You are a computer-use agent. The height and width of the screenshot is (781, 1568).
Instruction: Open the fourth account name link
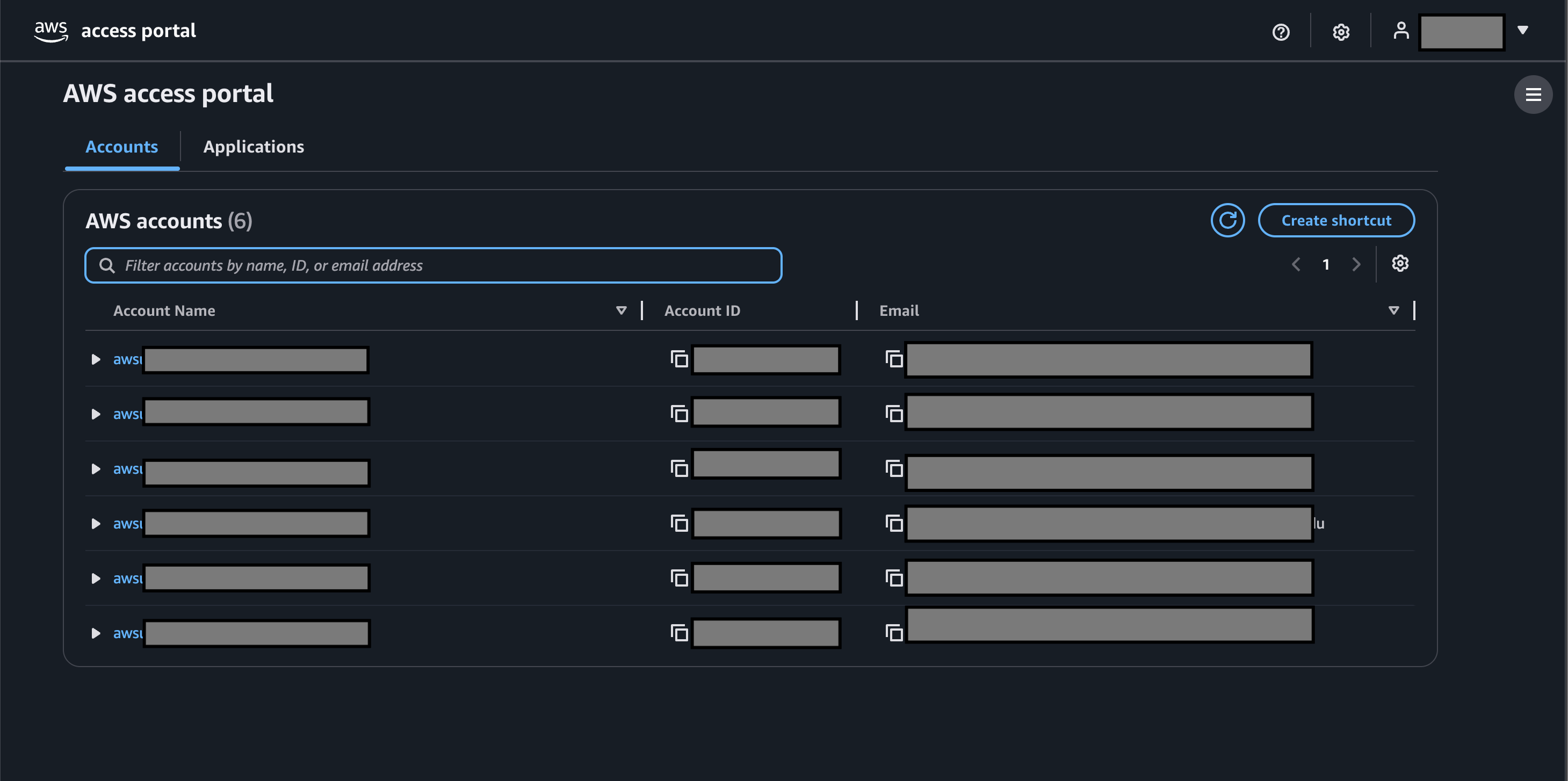241,524
